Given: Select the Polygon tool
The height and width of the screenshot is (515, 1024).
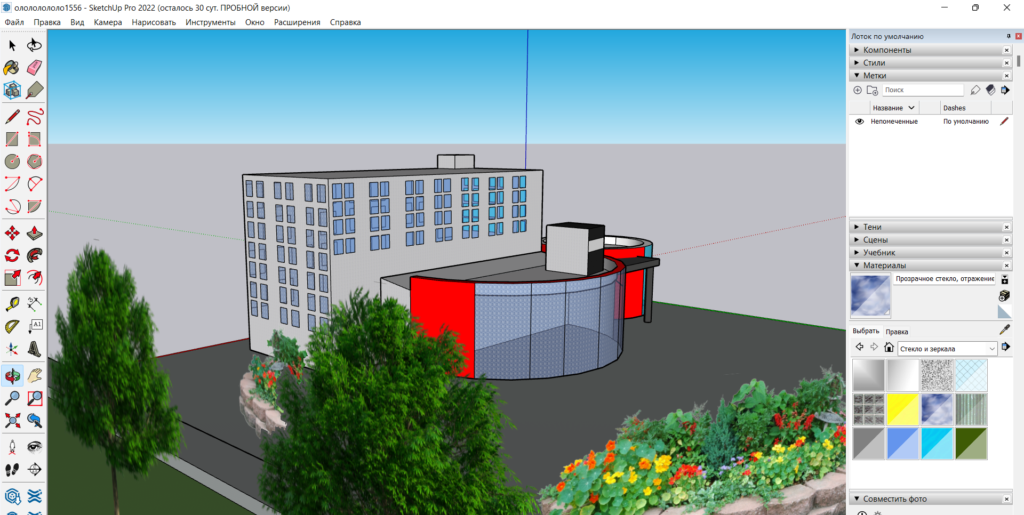Looking at the screenshot, I should pyautogui.click(x=35, y=161).
